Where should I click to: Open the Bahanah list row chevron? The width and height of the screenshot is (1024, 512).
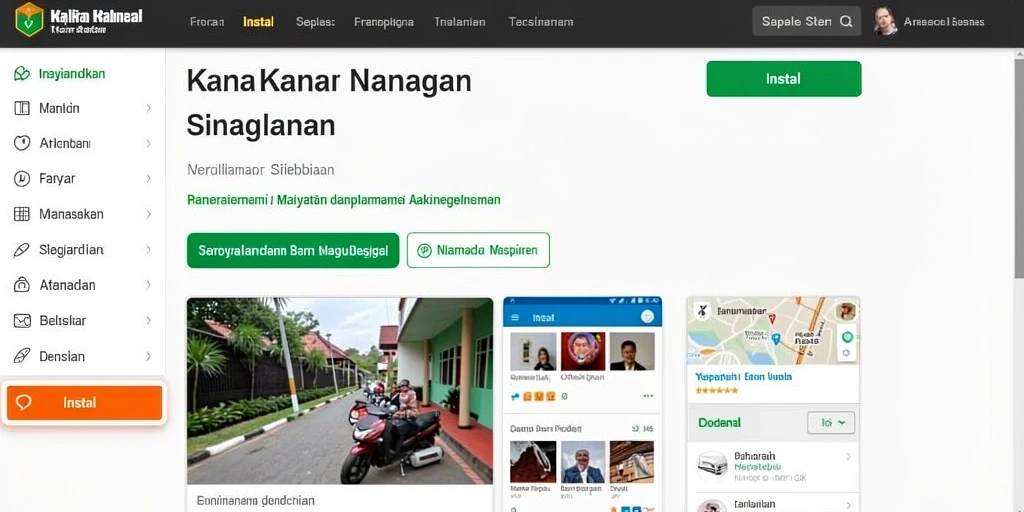click(848, 456)
